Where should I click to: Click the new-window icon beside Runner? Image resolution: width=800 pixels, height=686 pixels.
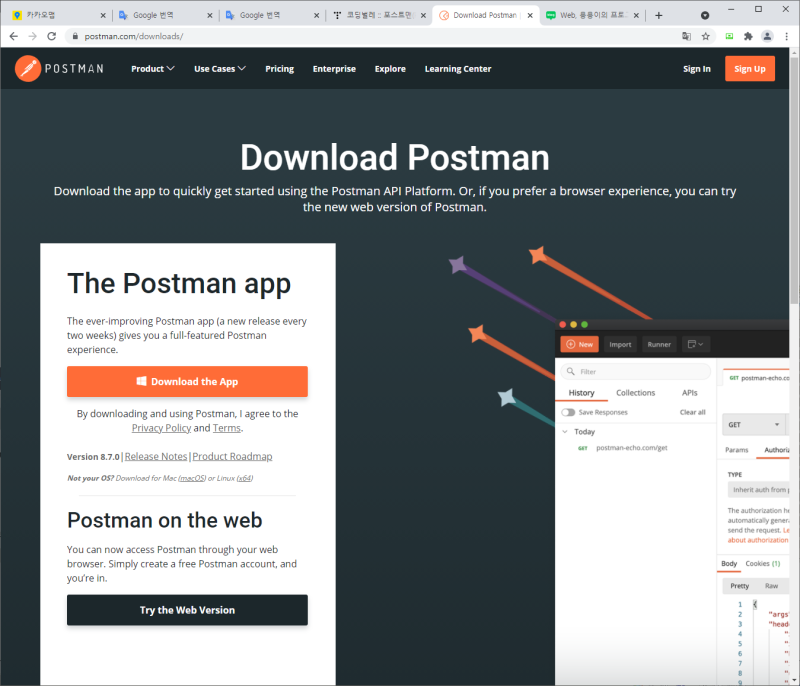[694, 343]
